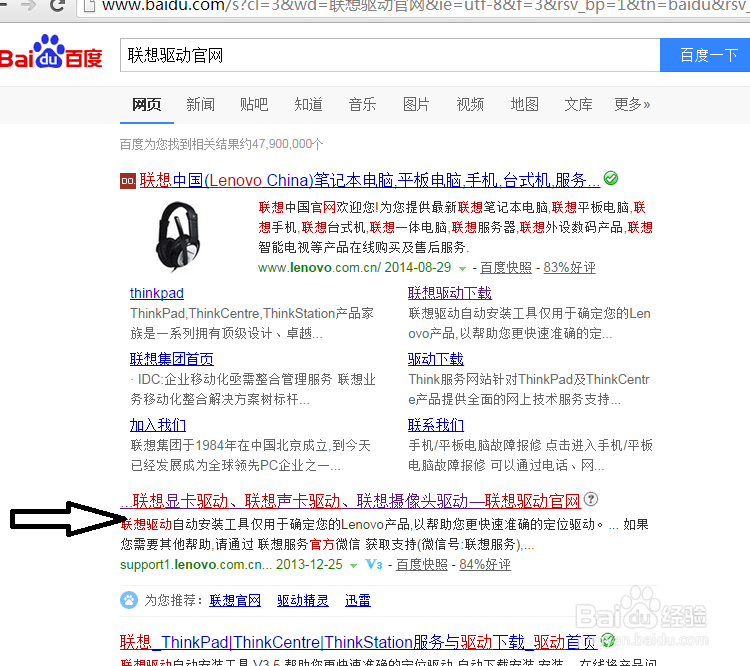
Task: Click the 百度一下 search button
Action: tap(705, 55)
